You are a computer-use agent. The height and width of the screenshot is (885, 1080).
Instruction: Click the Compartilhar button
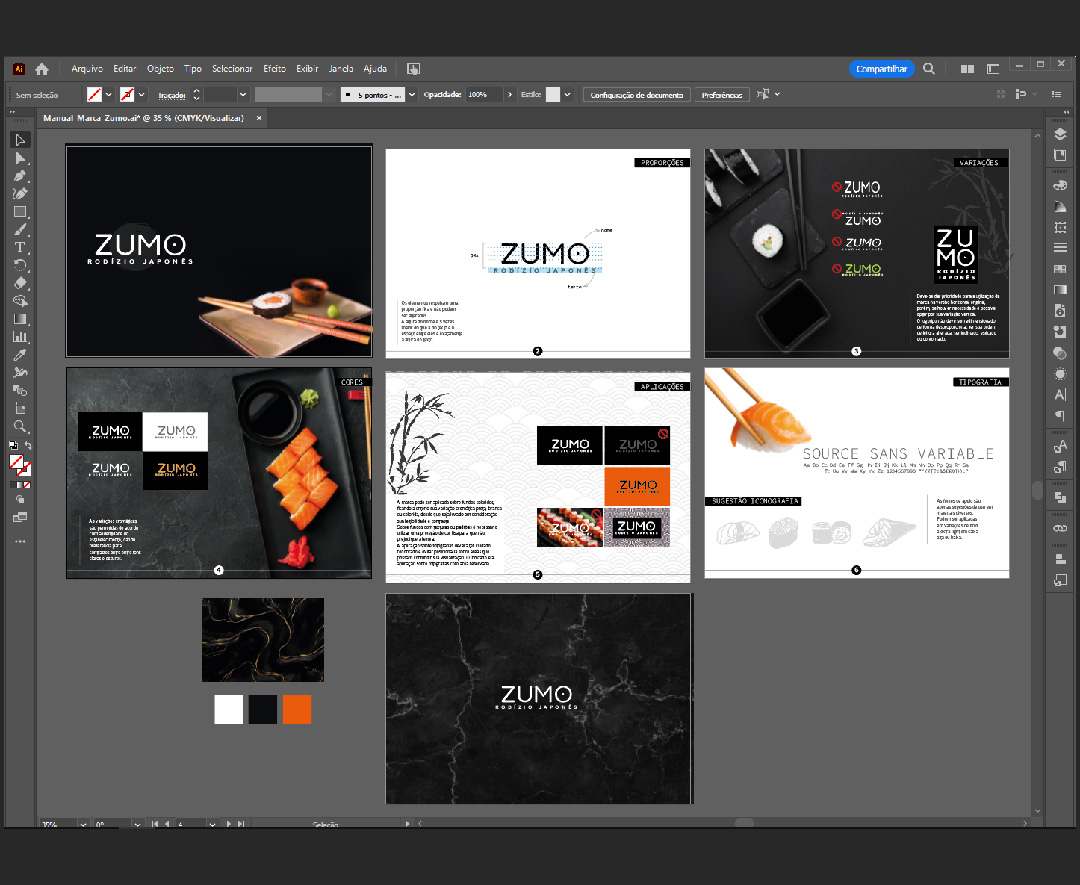click(x=881, y=69)
